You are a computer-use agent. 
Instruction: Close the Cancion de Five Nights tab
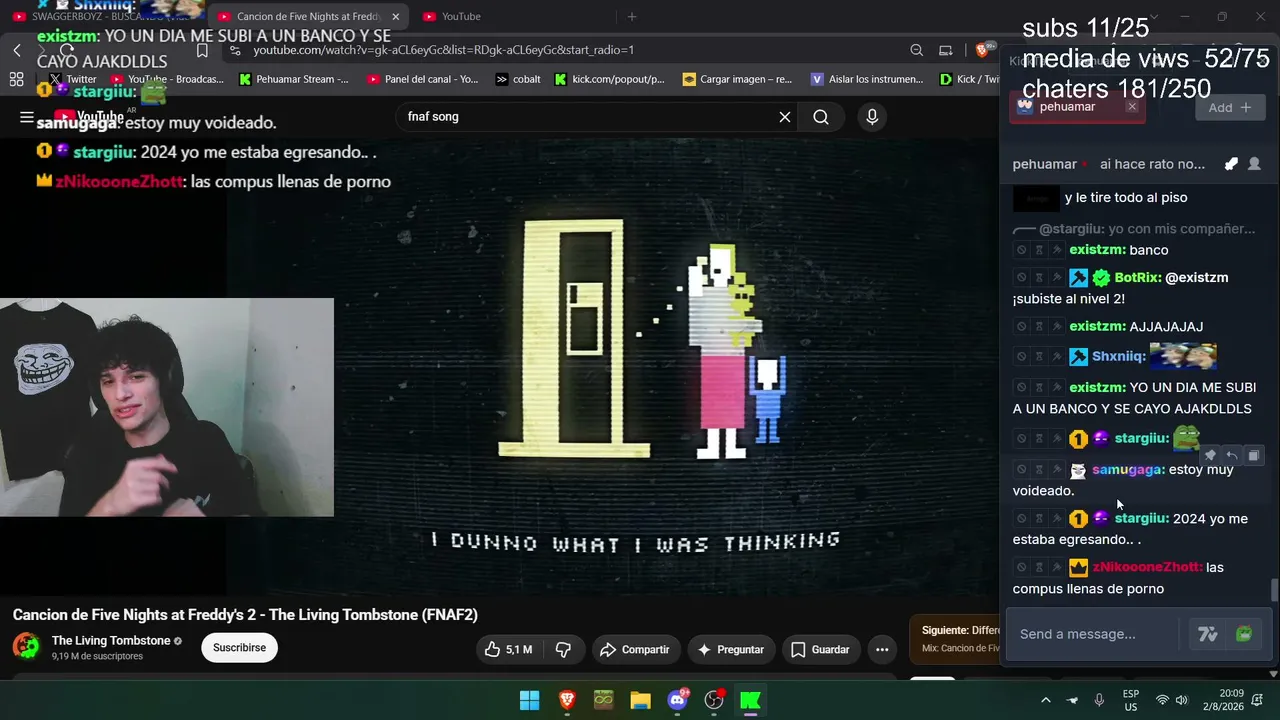(395, 16)
